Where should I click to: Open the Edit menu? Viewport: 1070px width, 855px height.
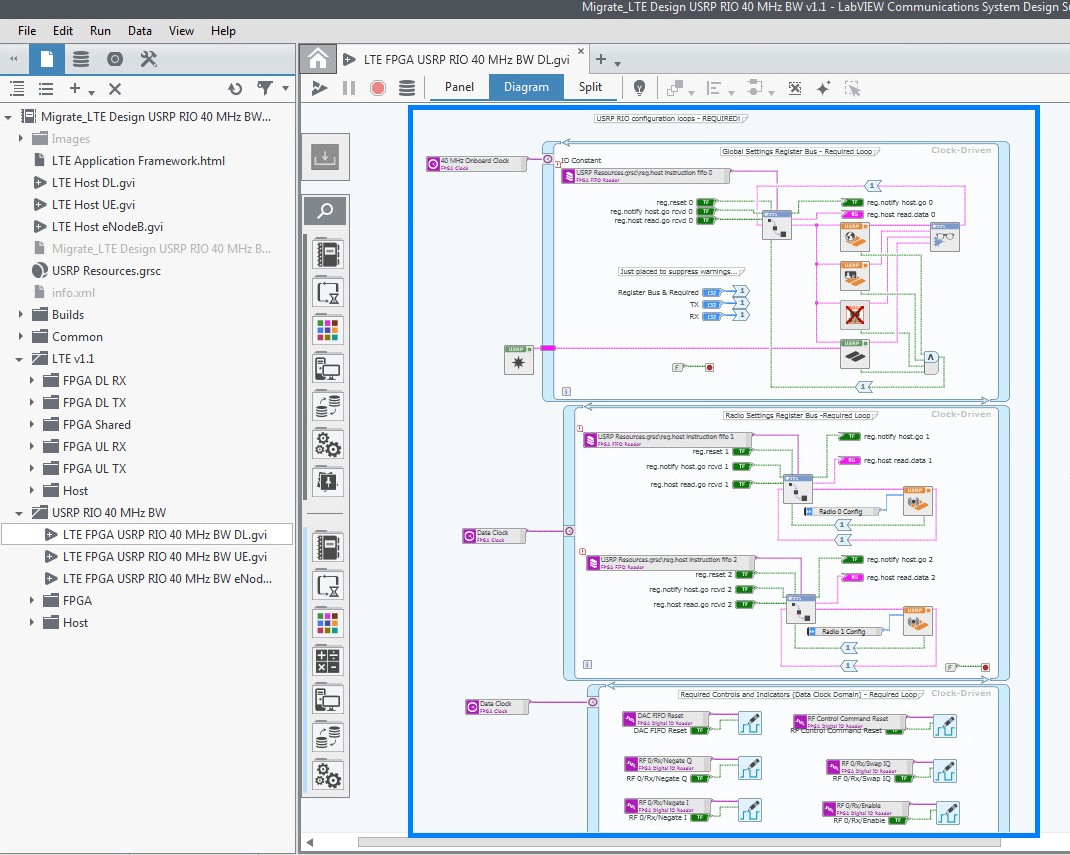(x=63, y=31)
